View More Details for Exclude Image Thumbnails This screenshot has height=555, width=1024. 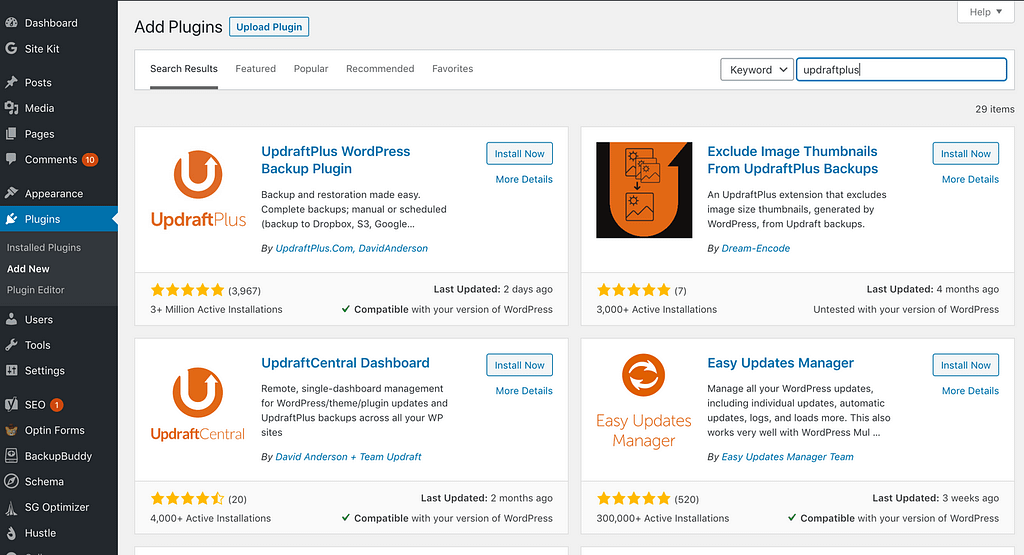970,179
